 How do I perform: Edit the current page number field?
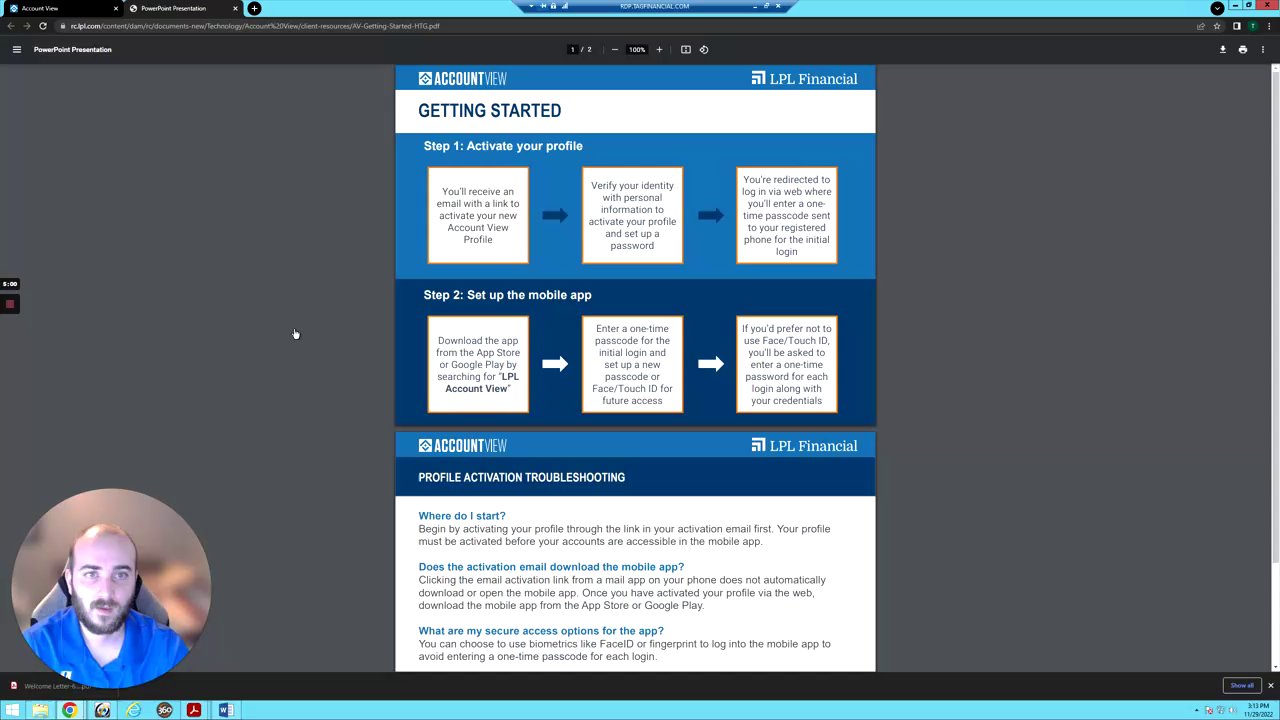[x=572, y=49]
